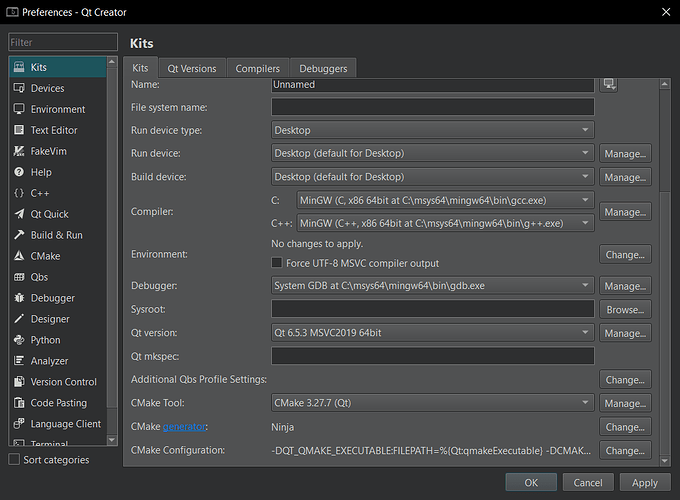Expand the Run device type dropdown

(432, 130)
